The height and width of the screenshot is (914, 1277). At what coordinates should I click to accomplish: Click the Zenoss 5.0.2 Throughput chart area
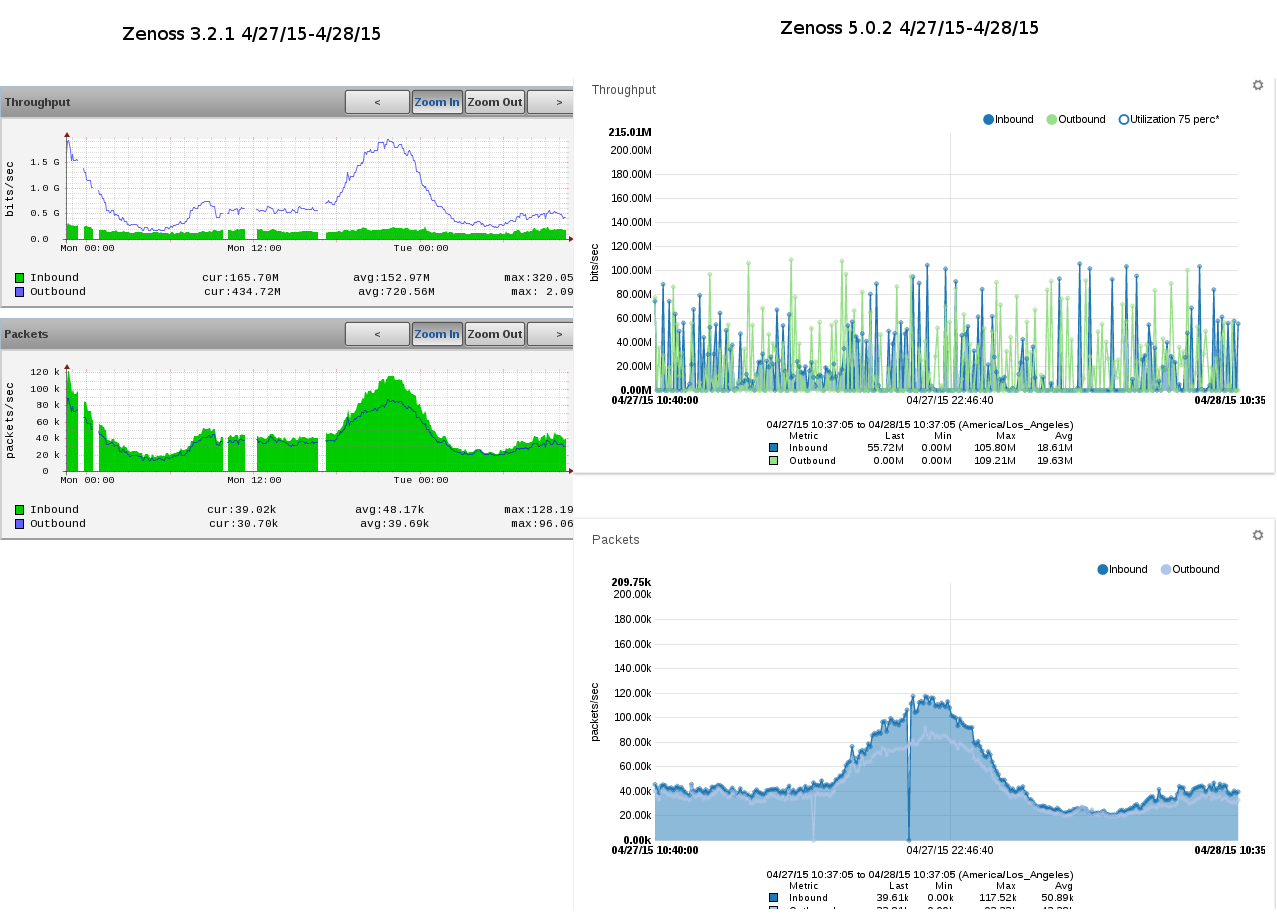click(946, 264)
